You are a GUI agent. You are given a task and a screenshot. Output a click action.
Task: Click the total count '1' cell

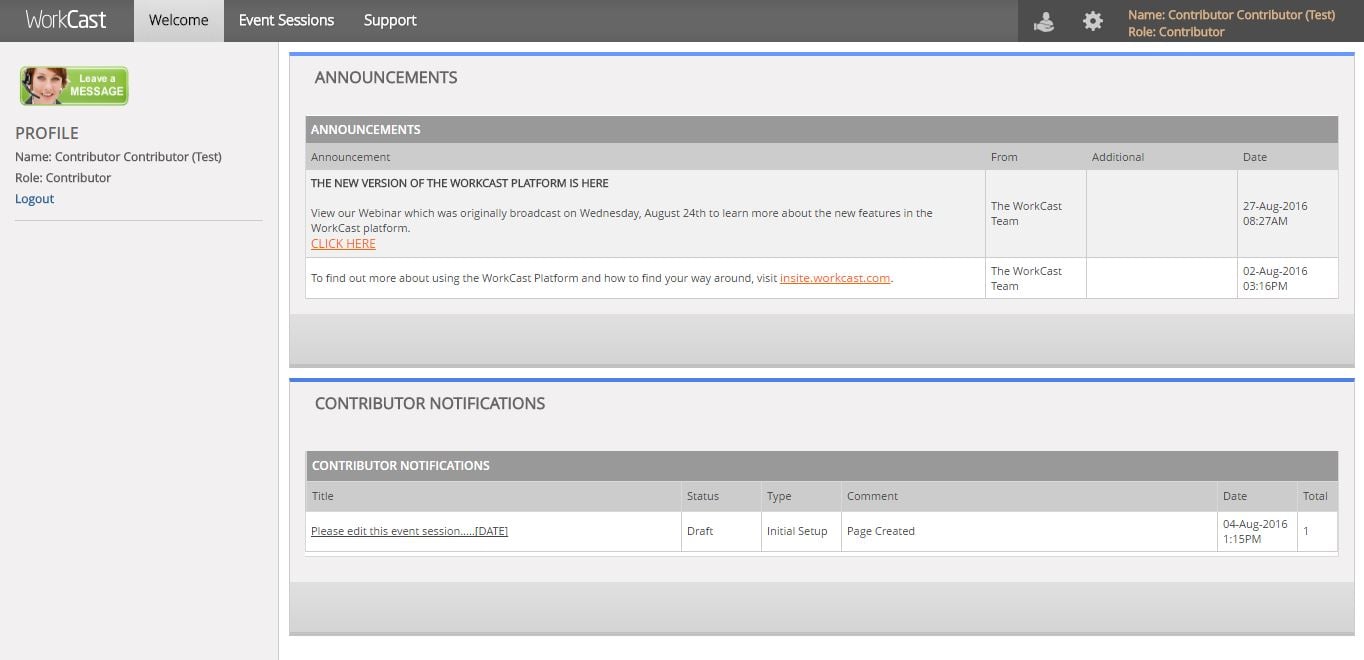pos(1317,531)
